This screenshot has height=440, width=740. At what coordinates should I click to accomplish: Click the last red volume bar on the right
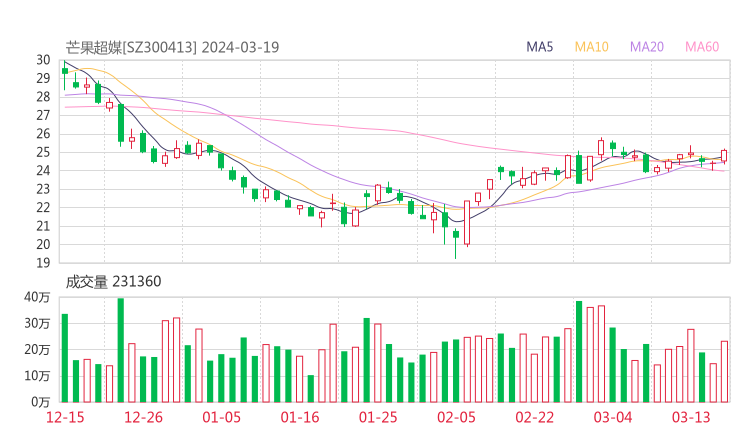[724, 372]
